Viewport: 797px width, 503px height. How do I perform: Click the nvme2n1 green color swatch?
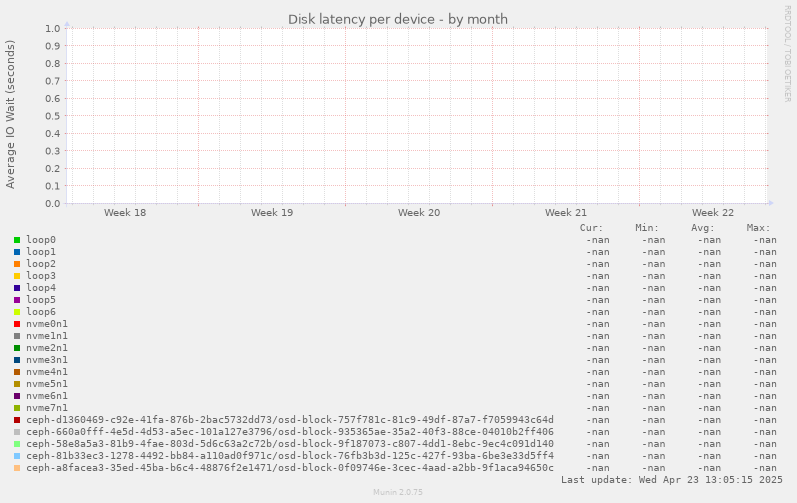click(x=17, y=348)
